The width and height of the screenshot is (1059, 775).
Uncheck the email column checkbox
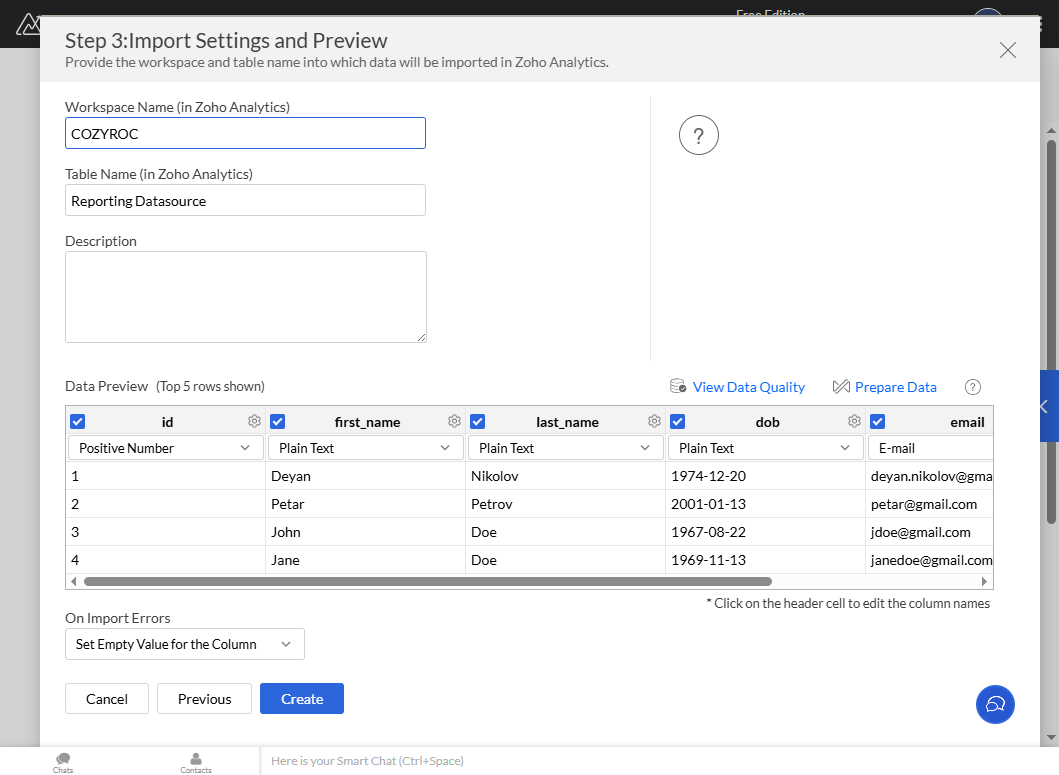coord(877,422)
